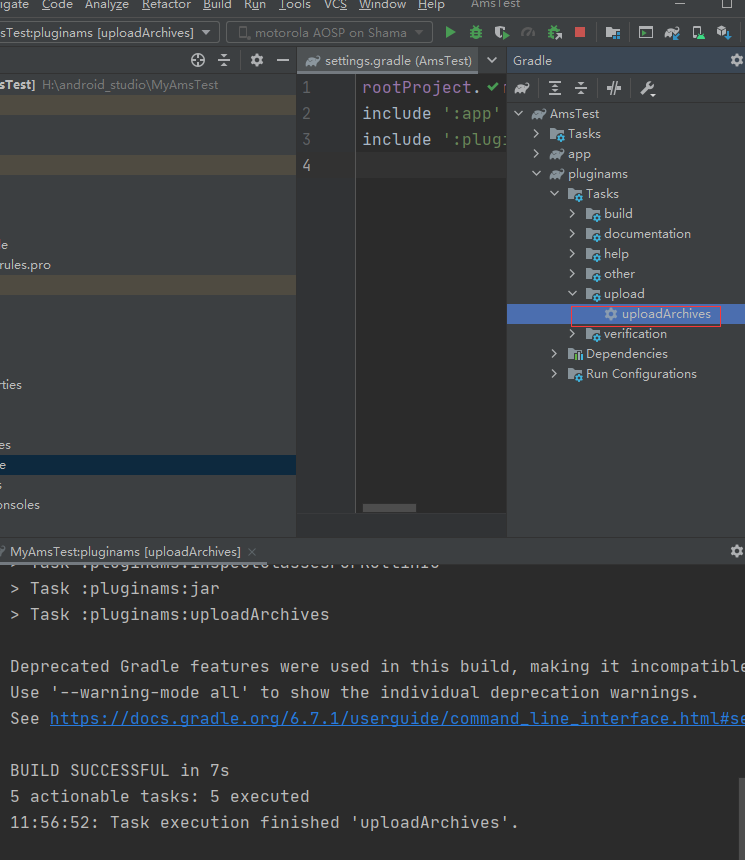This screenshot has width=745, height=860.
Task: Open the Tools menu
Action: [x=295, y=5]
